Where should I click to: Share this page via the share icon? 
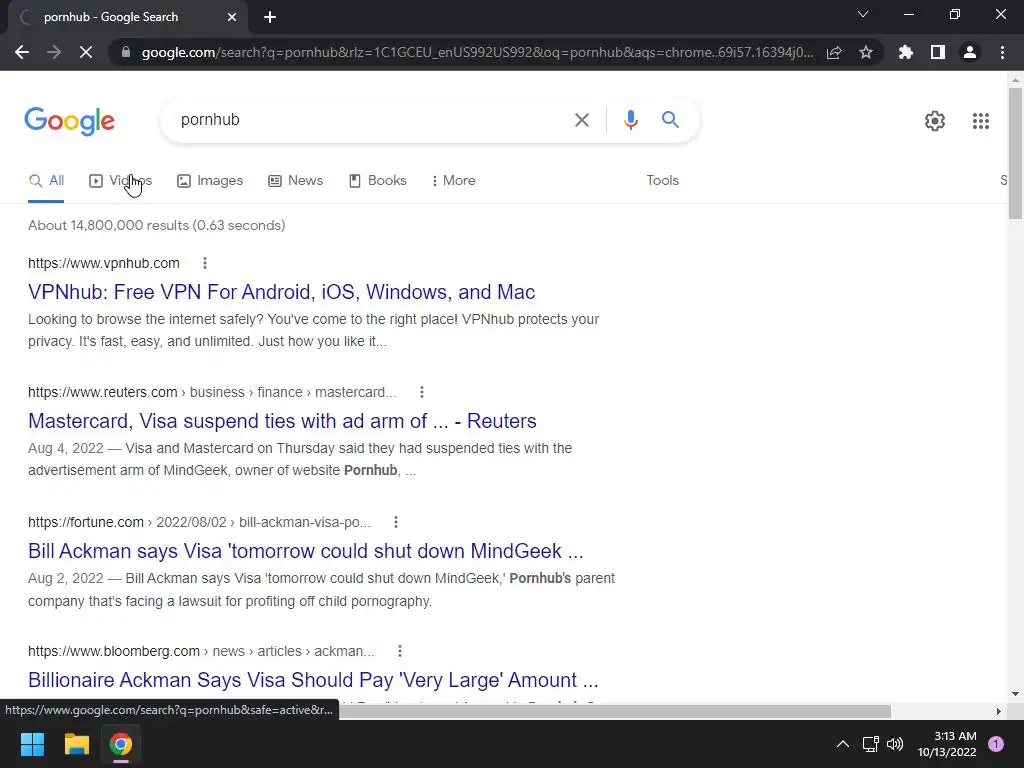pyautogui.click(x=834, y=52)
